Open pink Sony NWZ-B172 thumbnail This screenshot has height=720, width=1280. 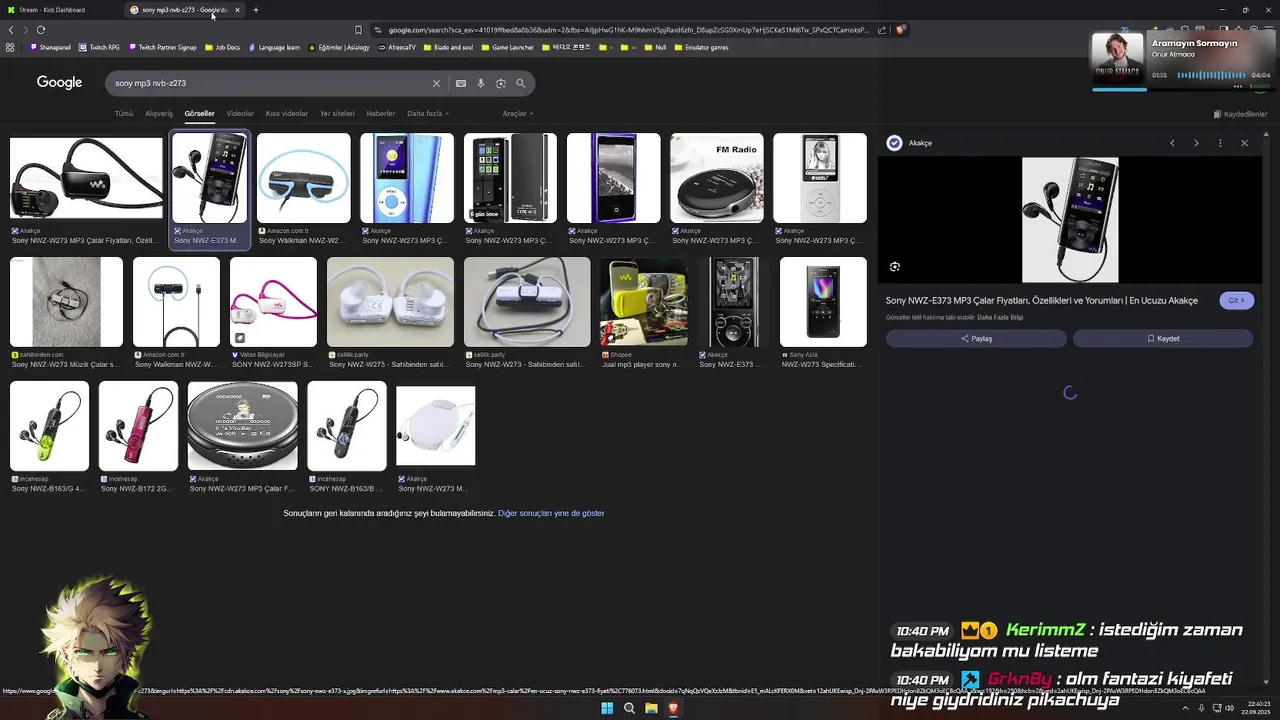[138, 426]
